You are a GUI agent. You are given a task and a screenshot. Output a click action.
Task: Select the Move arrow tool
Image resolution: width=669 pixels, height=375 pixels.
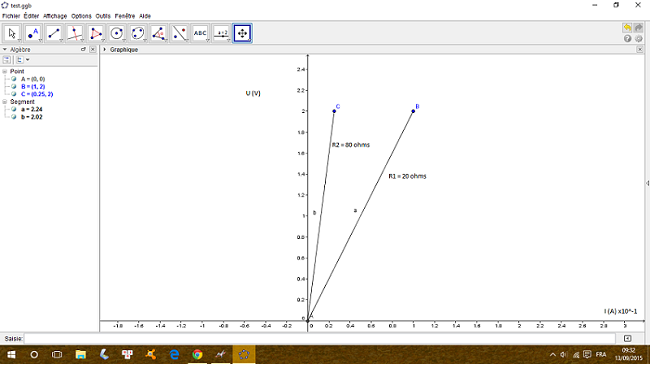click(12, 33)
